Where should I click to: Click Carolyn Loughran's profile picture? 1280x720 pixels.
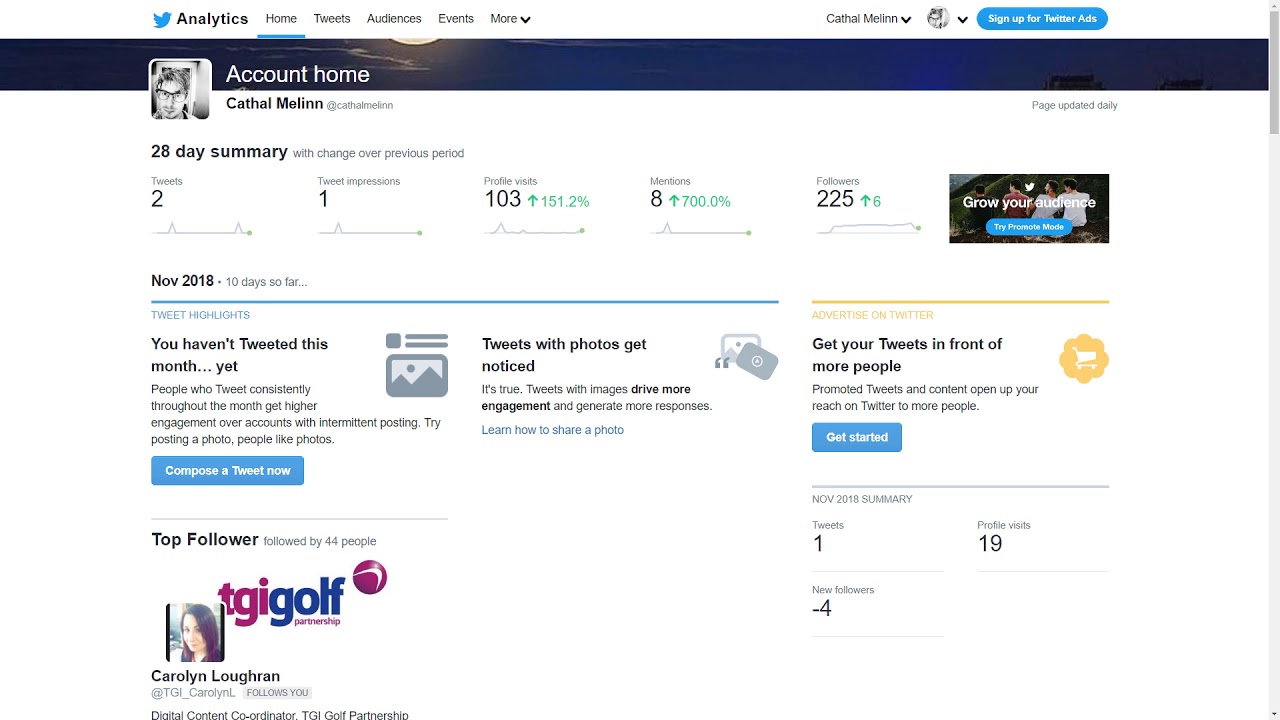click(195, 632)
